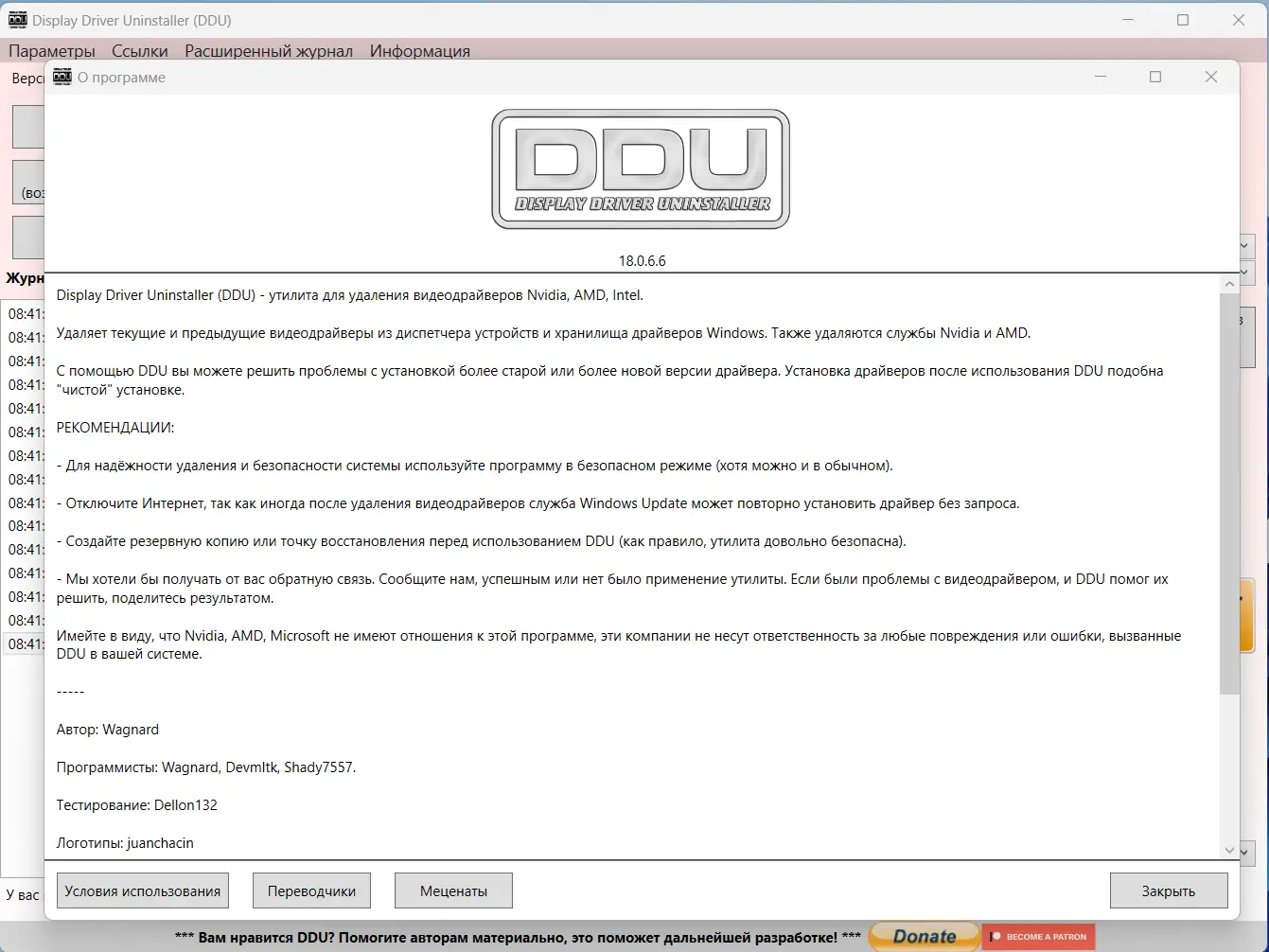The image size is (1269, 952).
Task: Click the large DDU logo image
Action: point(640,168)
